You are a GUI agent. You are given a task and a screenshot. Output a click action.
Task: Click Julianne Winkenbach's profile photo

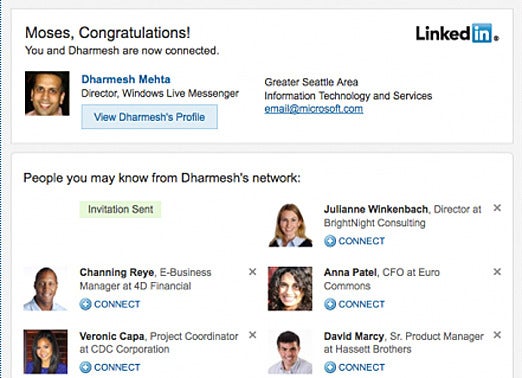click(x=290, y=225)
